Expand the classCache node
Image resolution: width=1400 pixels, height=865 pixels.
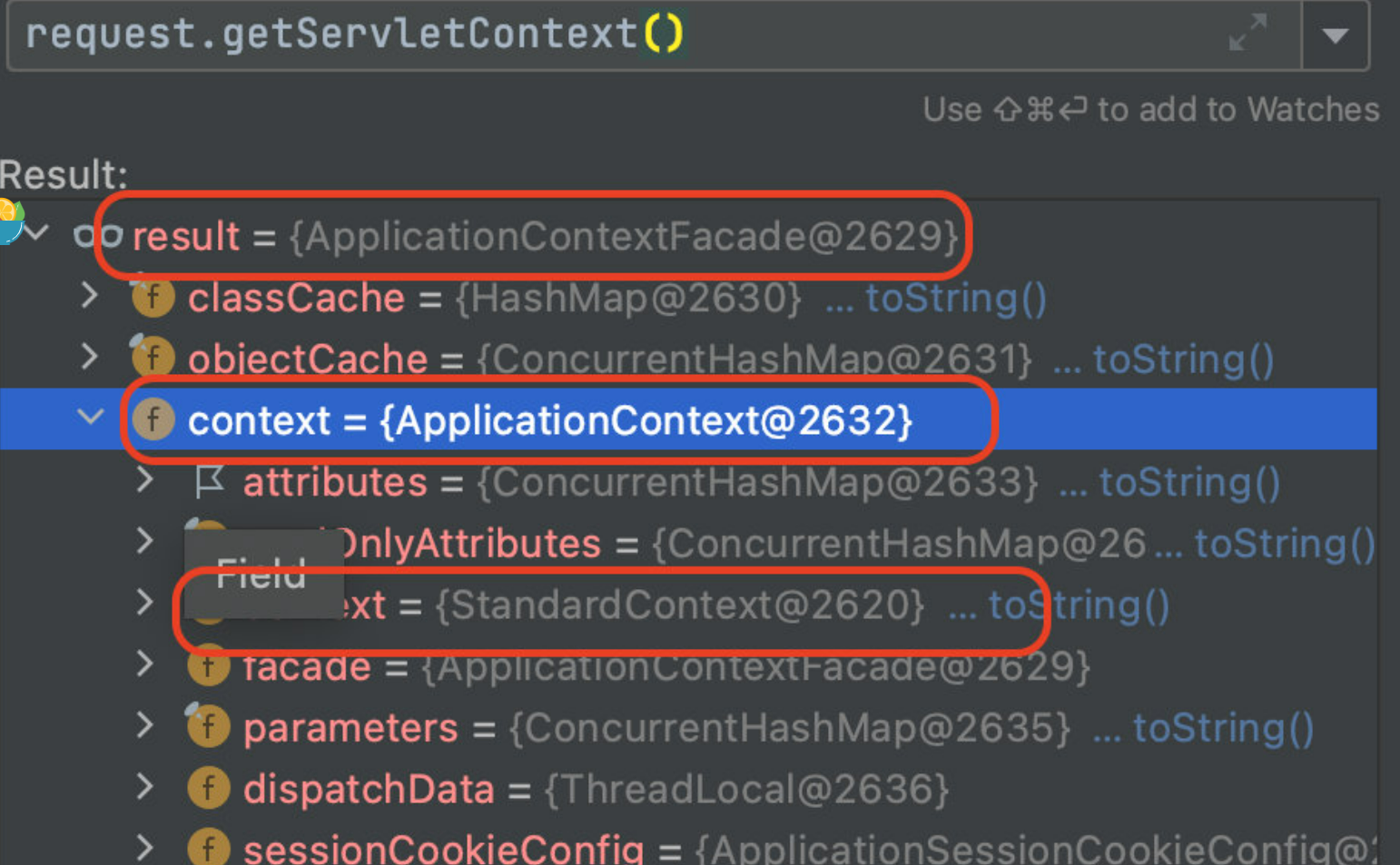click(x=89, y=296)
